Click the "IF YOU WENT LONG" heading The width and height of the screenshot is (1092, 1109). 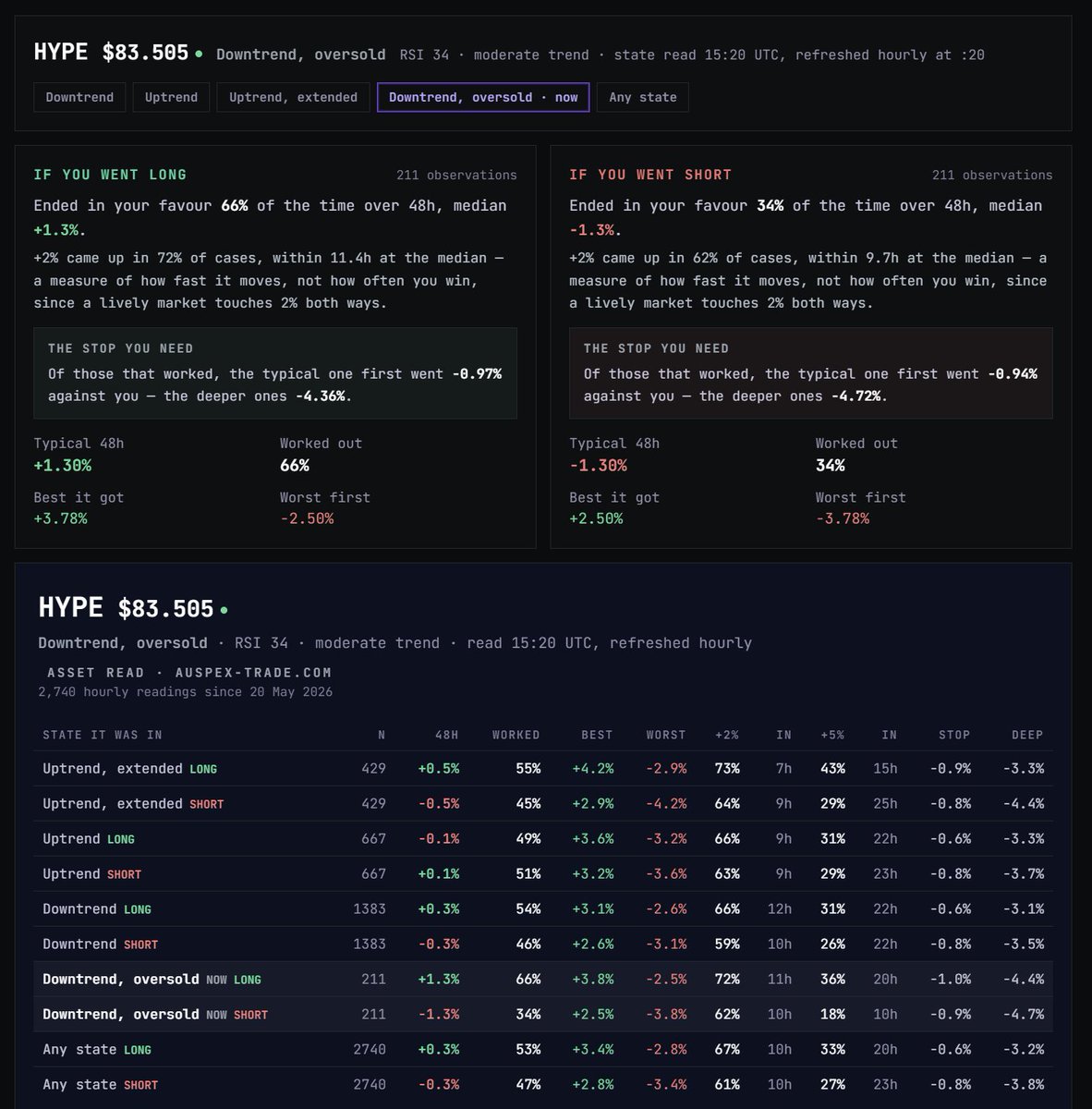[x=110, y=175]
